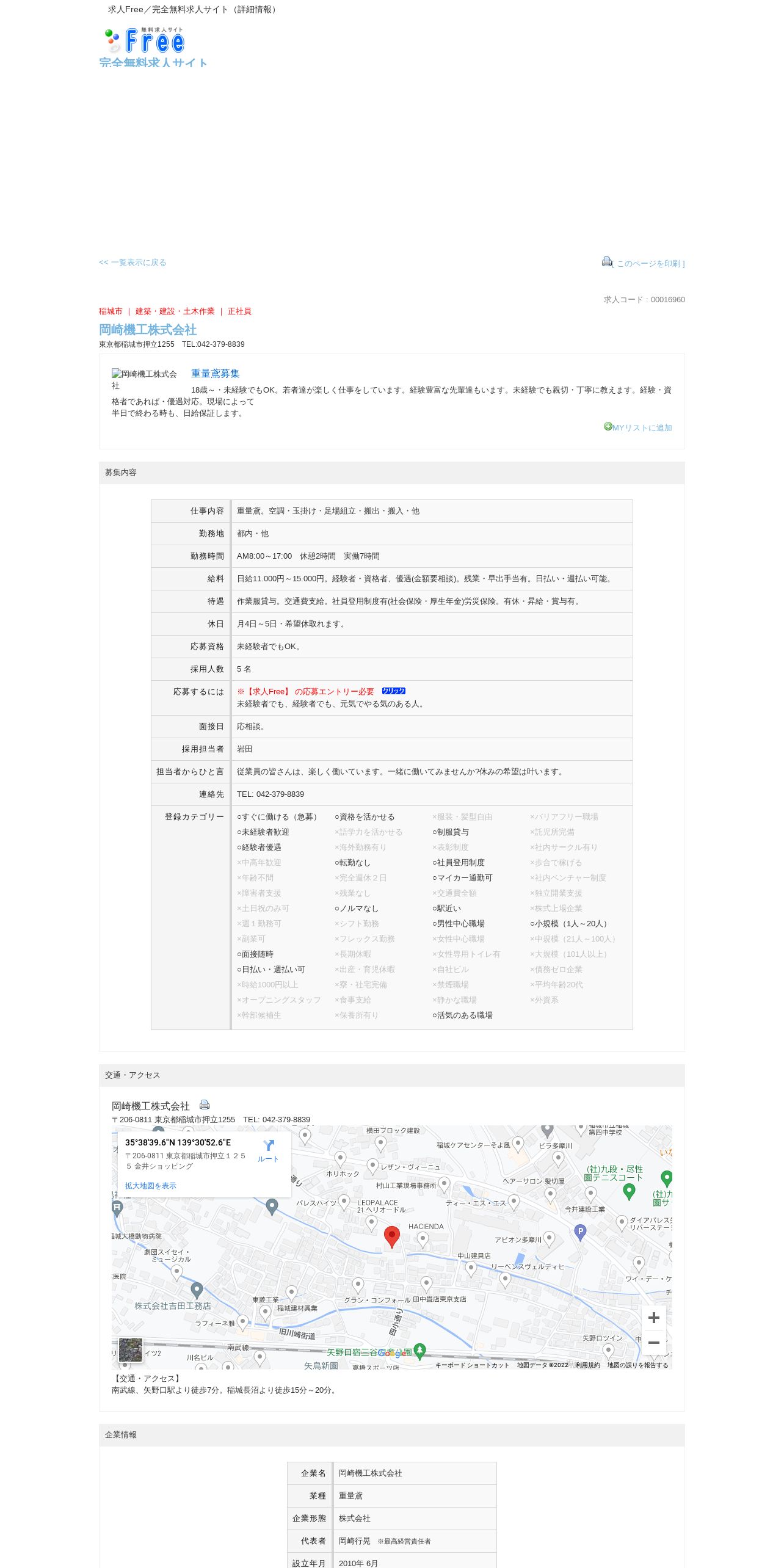Click the ホリホック map marker

click(341, 1159)
